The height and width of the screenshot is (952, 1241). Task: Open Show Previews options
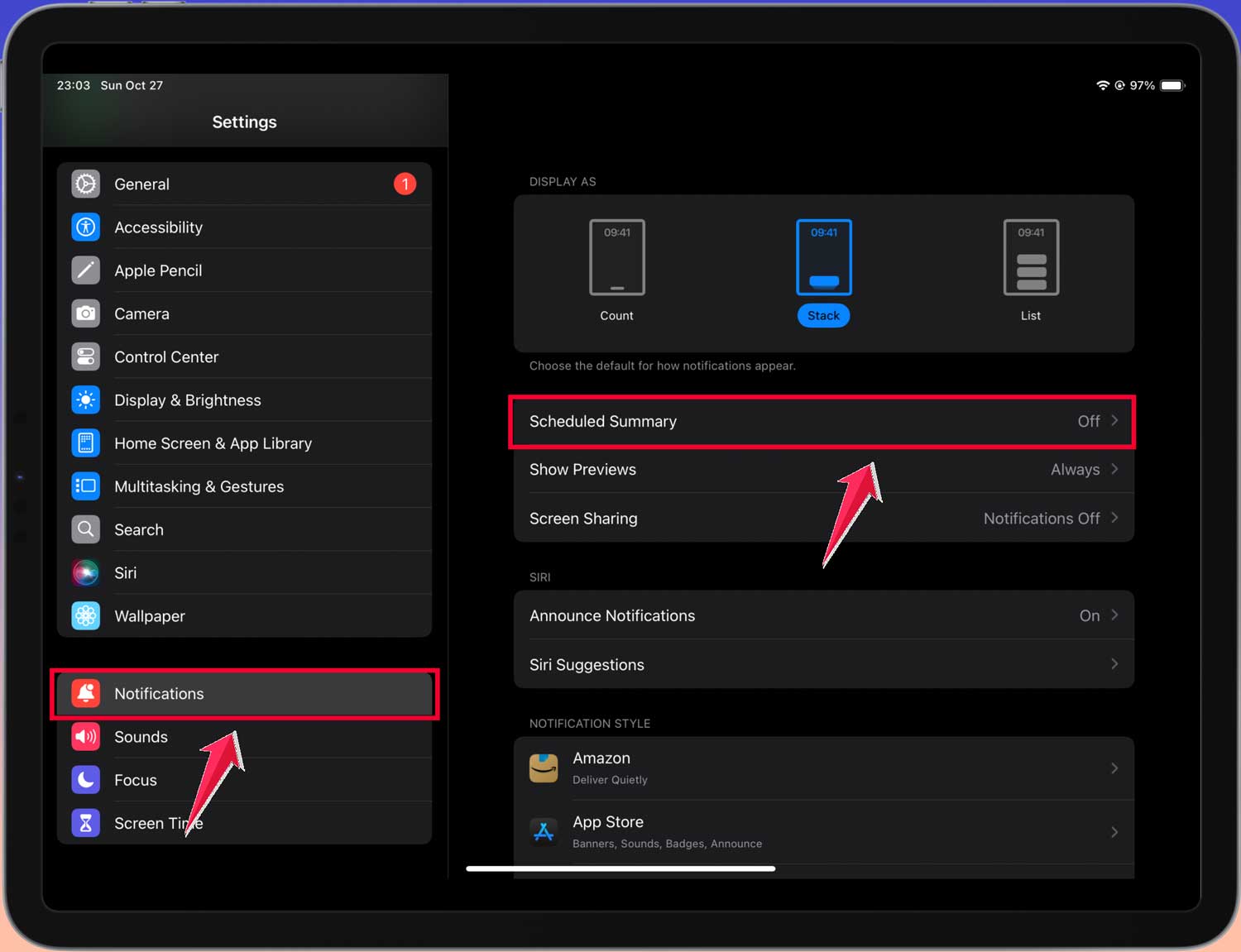(x=823, y=469)
